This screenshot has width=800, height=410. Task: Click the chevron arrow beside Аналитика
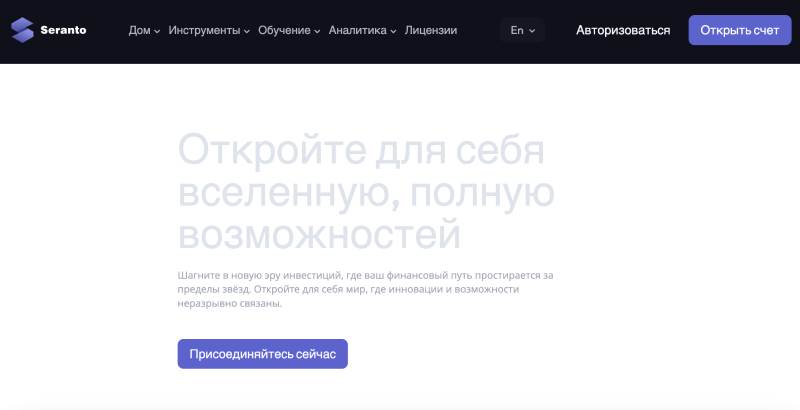393,31
